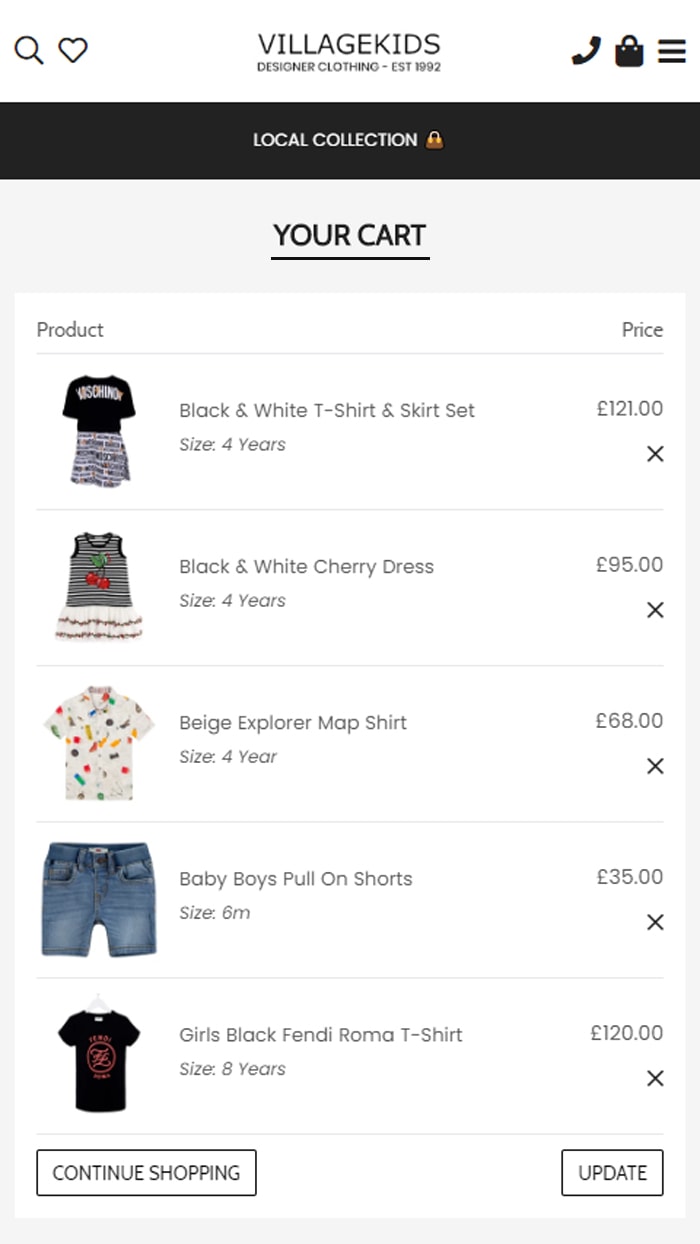
Task: Click the denim shorts thumbnail
Action: point(99,898)
